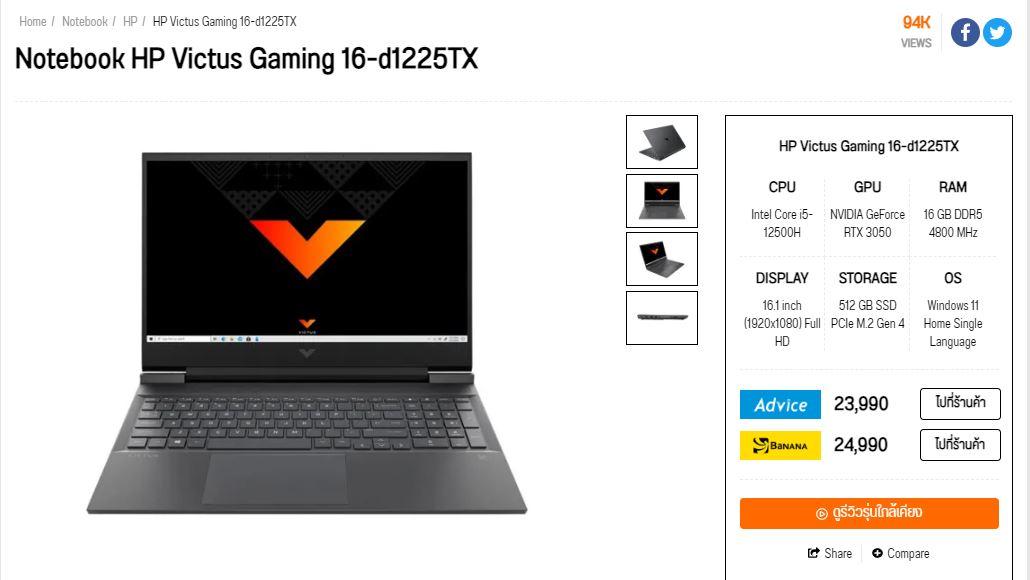Viewport: 1030px width, 580px height.
Task: Open the Notebook breadcrumb link
Action: [x=85, y=22]
